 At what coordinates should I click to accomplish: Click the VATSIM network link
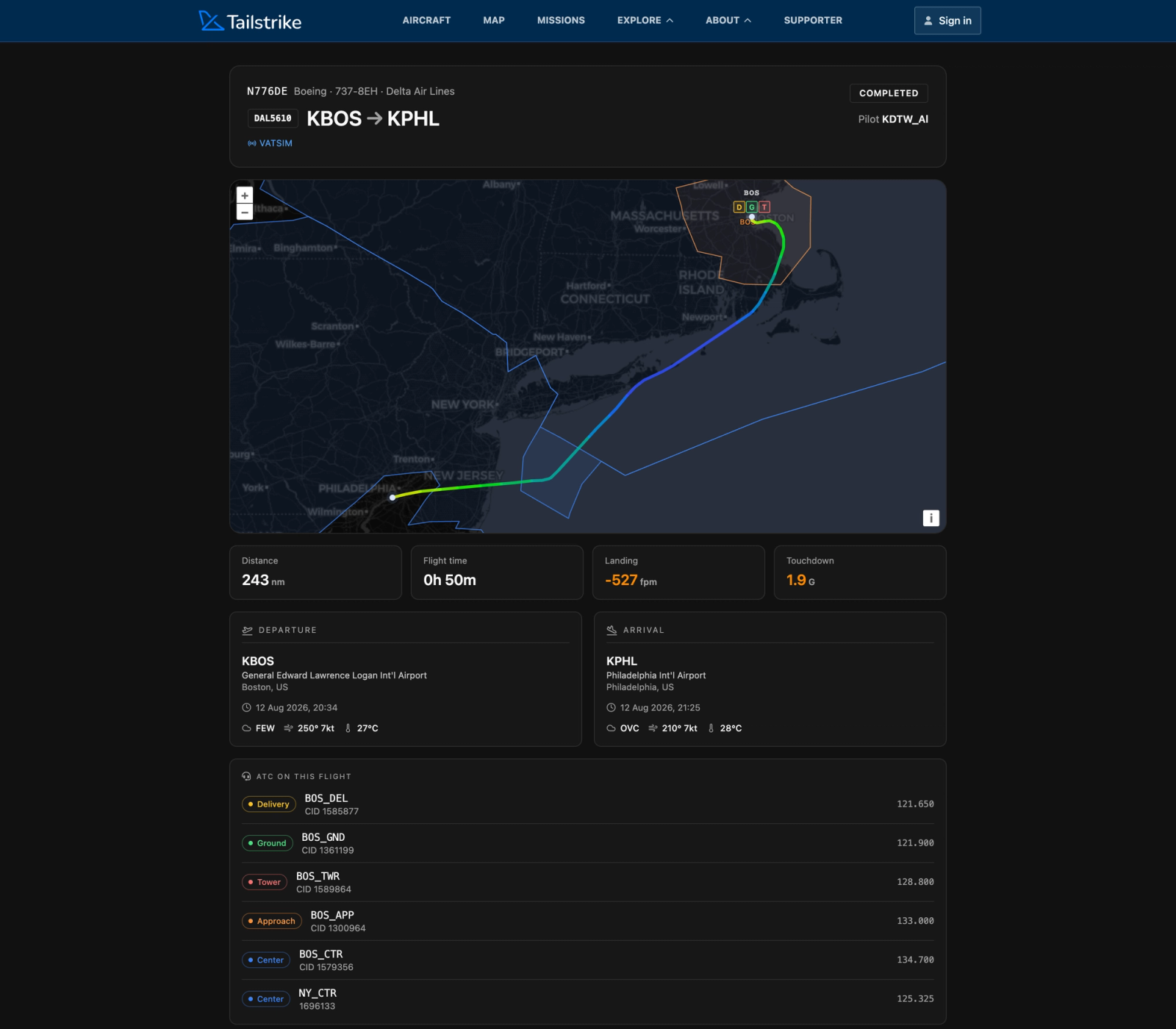click(x=270, y=143)
